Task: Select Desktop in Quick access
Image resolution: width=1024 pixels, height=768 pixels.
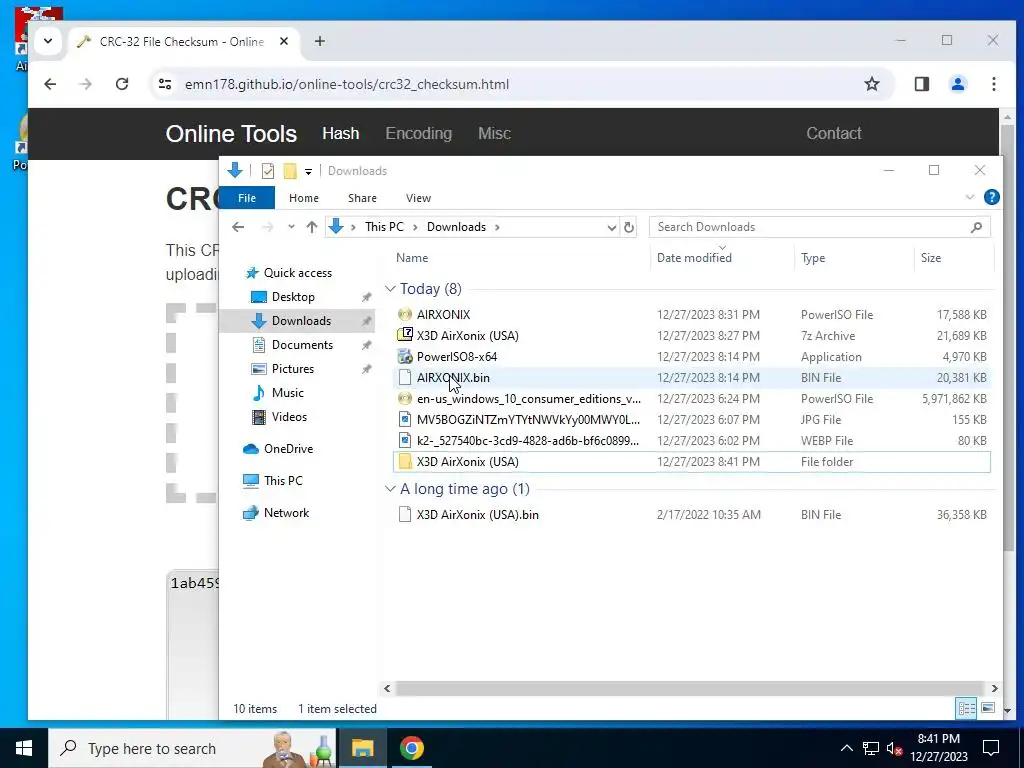Action: pyautogui.click(x=293, y=297)
